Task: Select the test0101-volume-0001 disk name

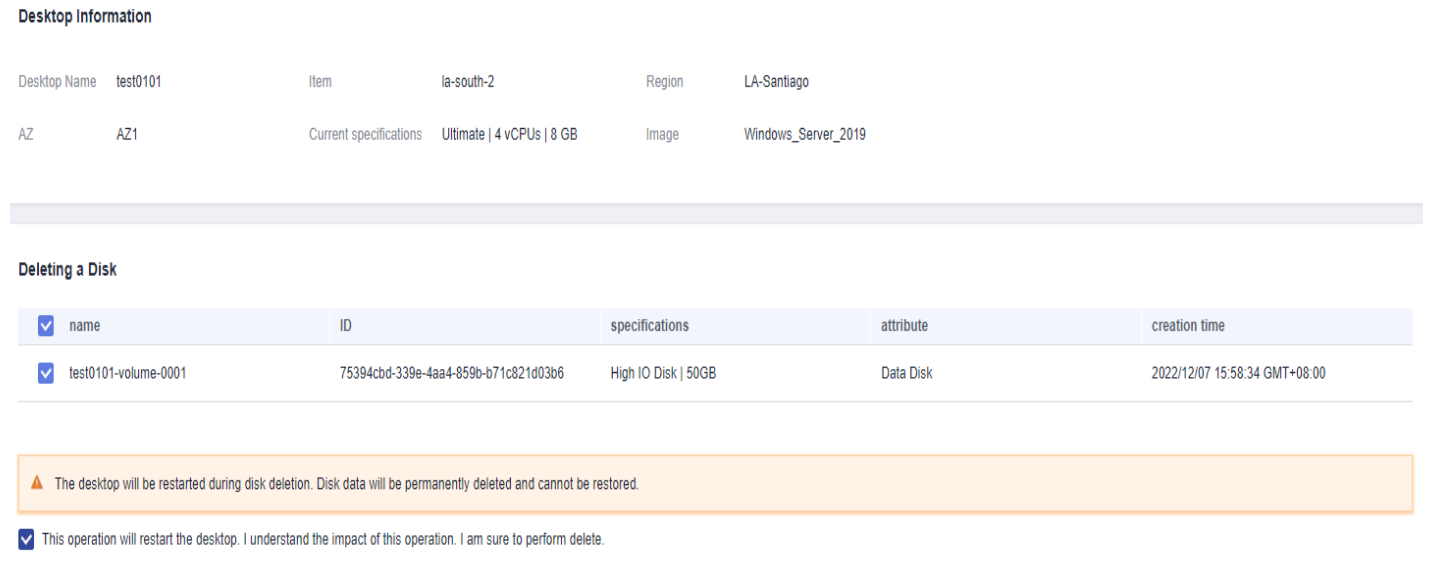Action: 127,374
